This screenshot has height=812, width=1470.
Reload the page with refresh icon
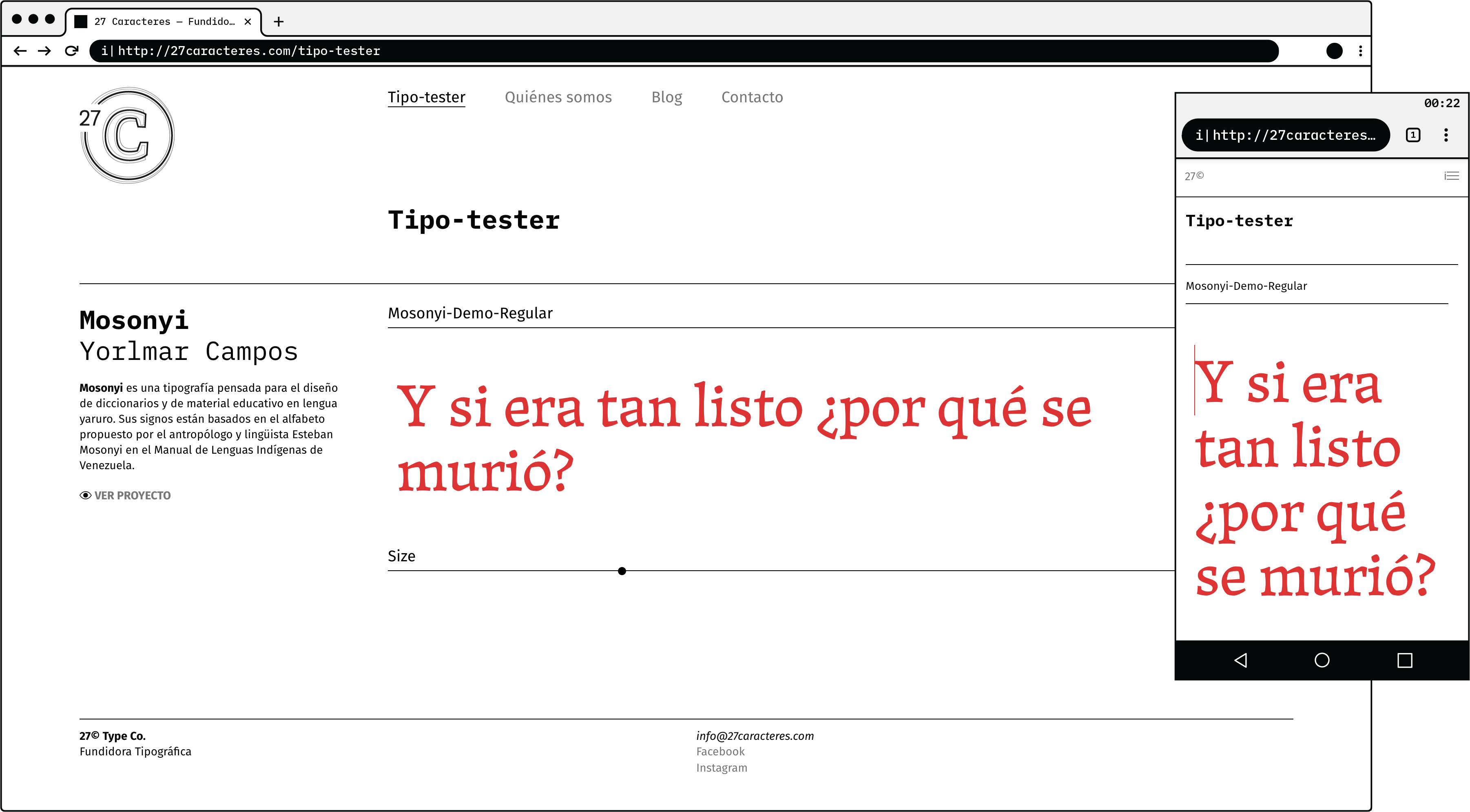tap(71, 51)
